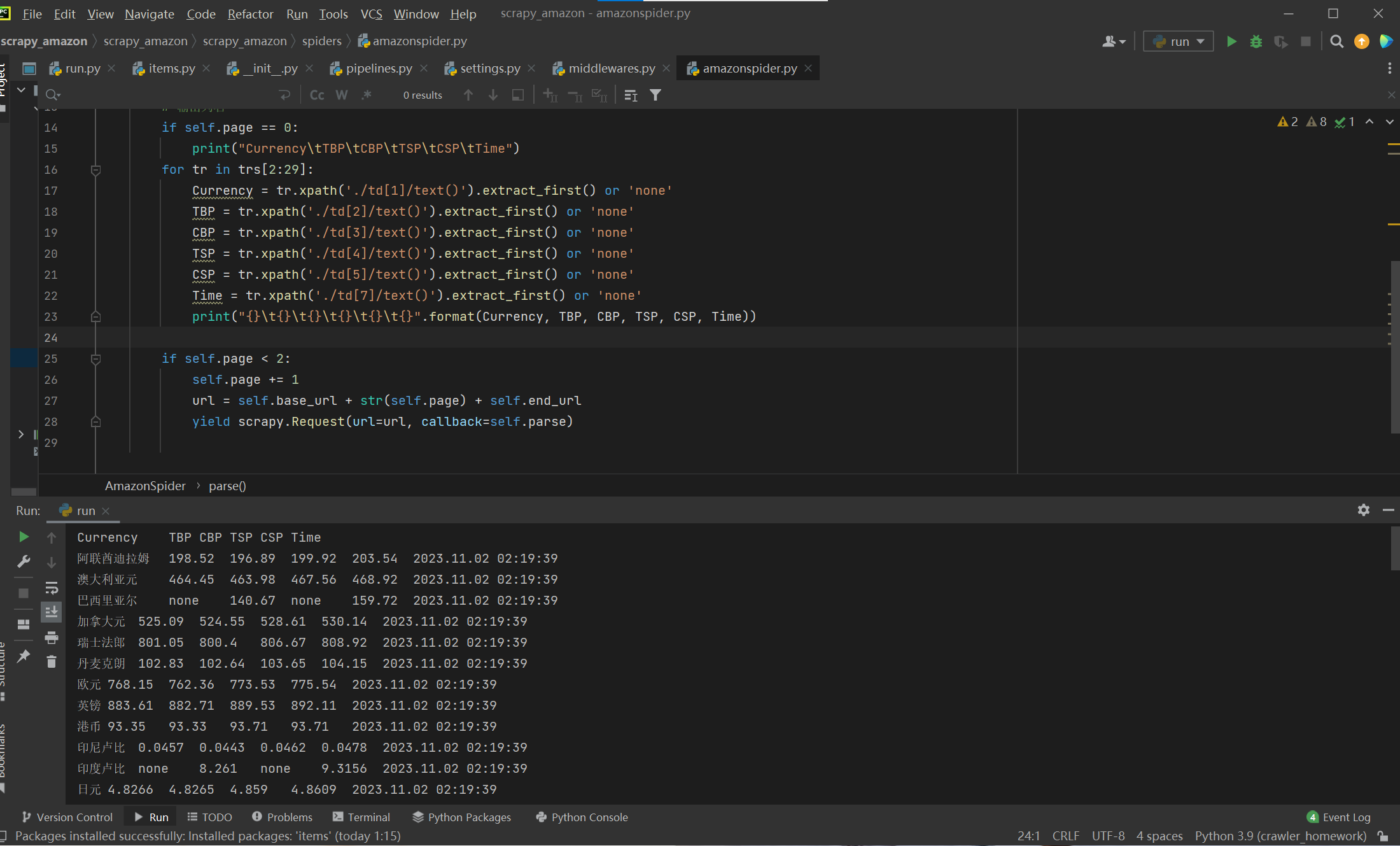
Task: Switch to the items.py tab
Action: coord(172,68)
